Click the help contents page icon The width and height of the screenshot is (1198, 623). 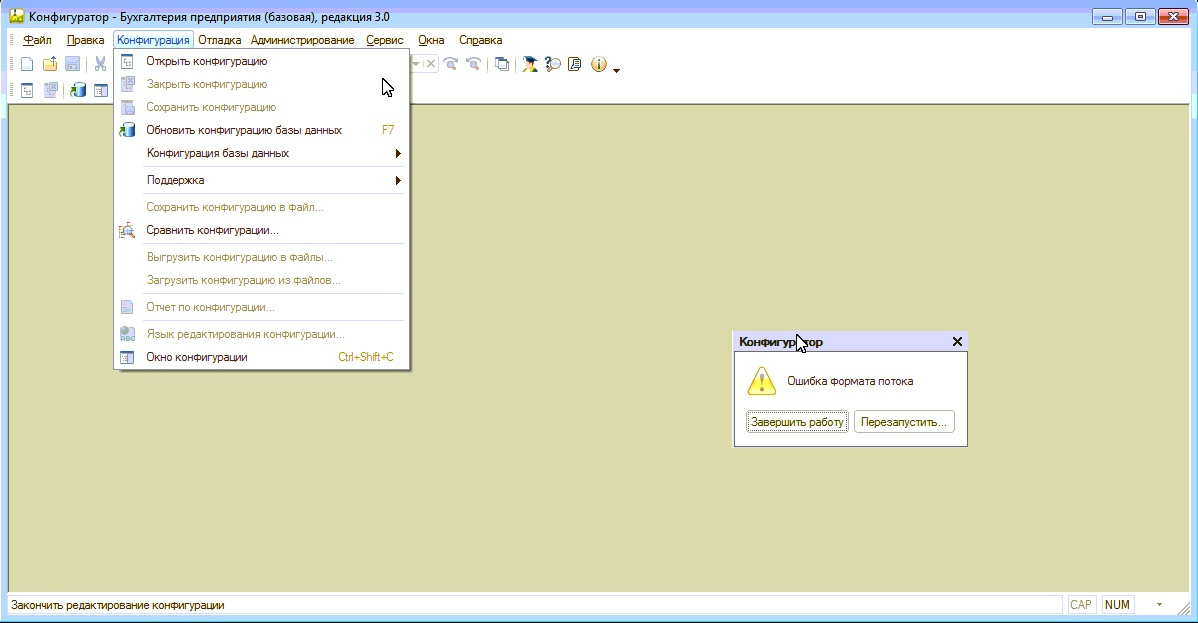tap(575, 64)
